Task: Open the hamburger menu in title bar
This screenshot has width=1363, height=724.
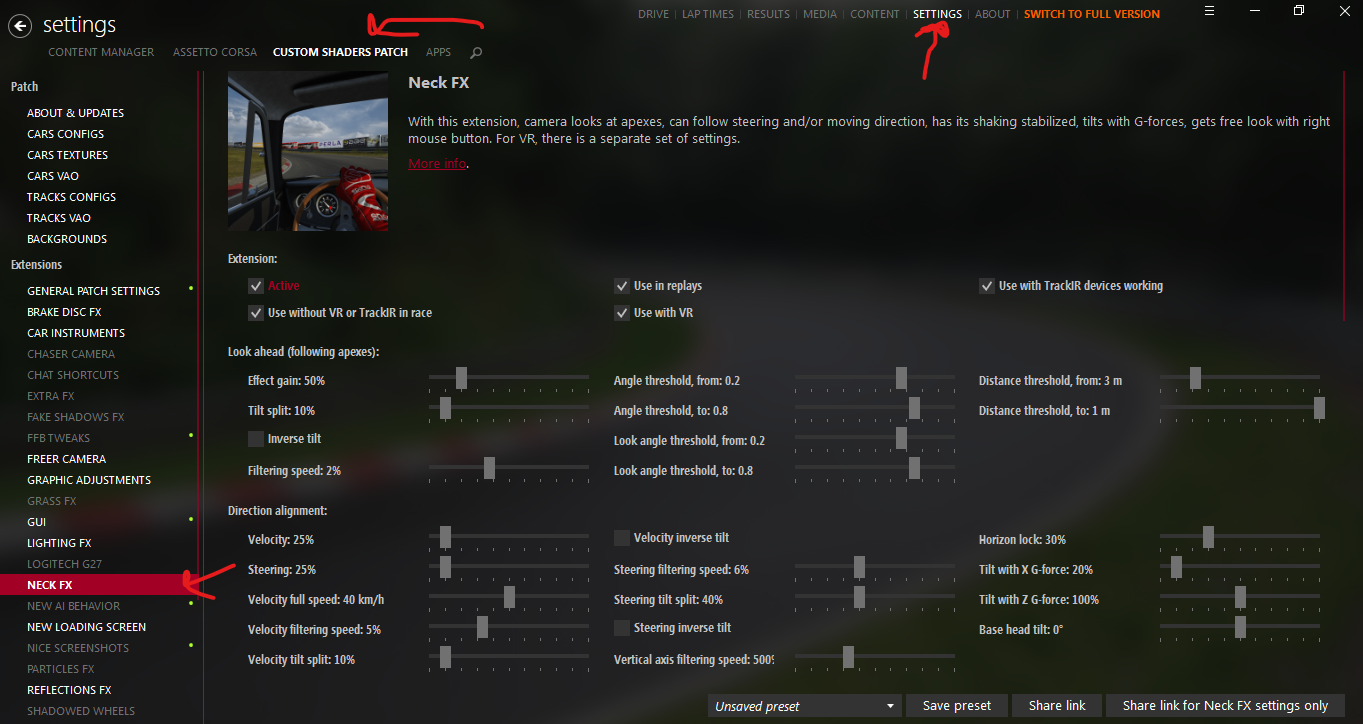Action: (x=1209, y=11)
